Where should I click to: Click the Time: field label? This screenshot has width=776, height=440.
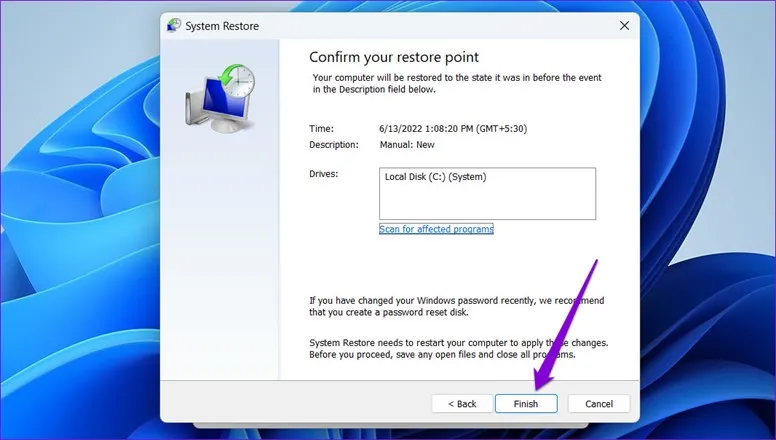(321, 129)
